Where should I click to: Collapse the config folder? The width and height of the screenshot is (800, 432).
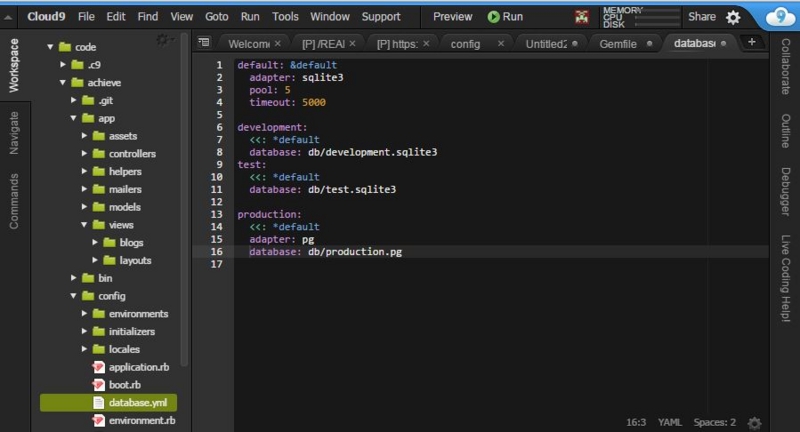click(x=73, y=295)
